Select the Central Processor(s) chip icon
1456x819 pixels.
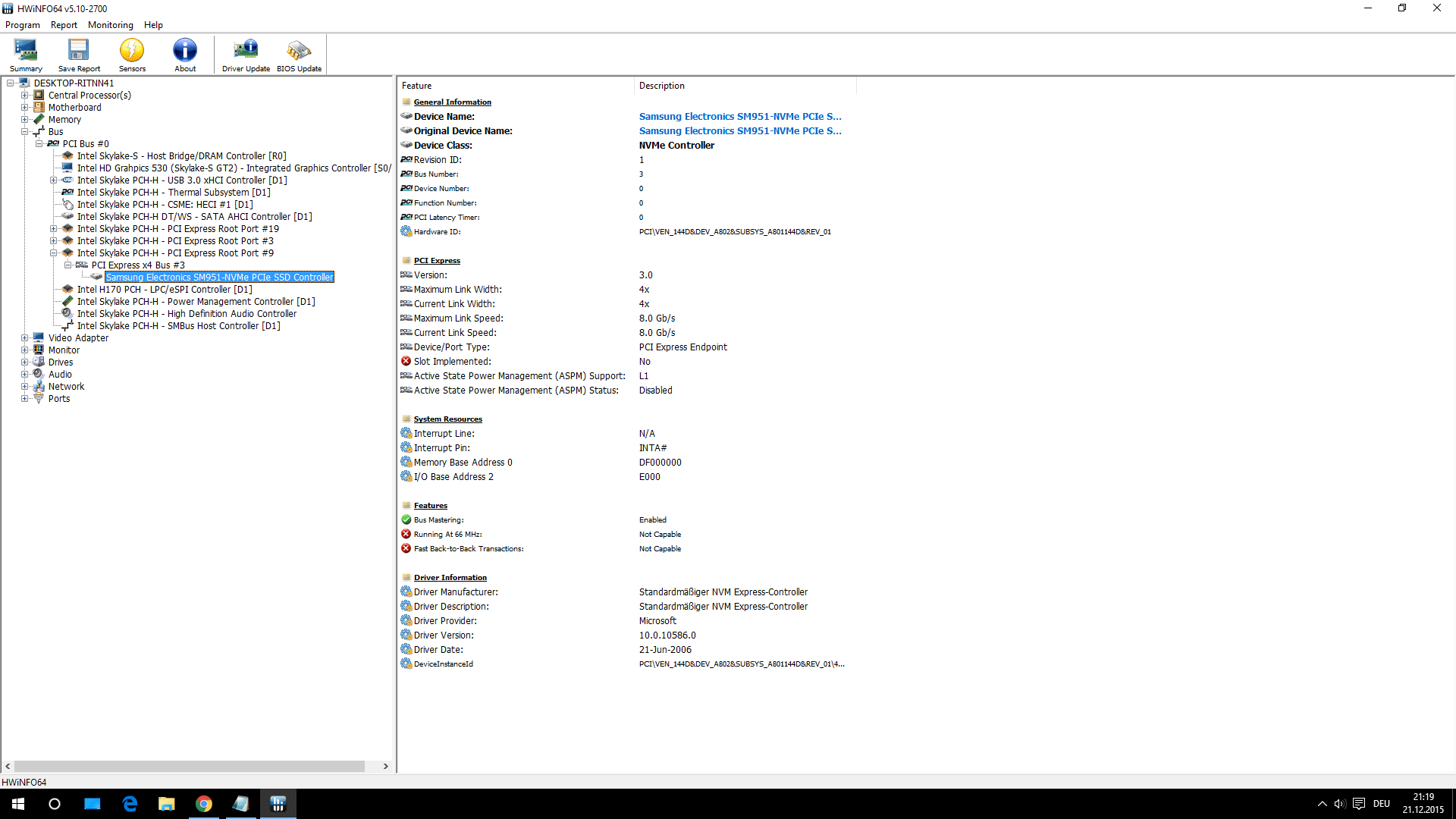[39, 96]
